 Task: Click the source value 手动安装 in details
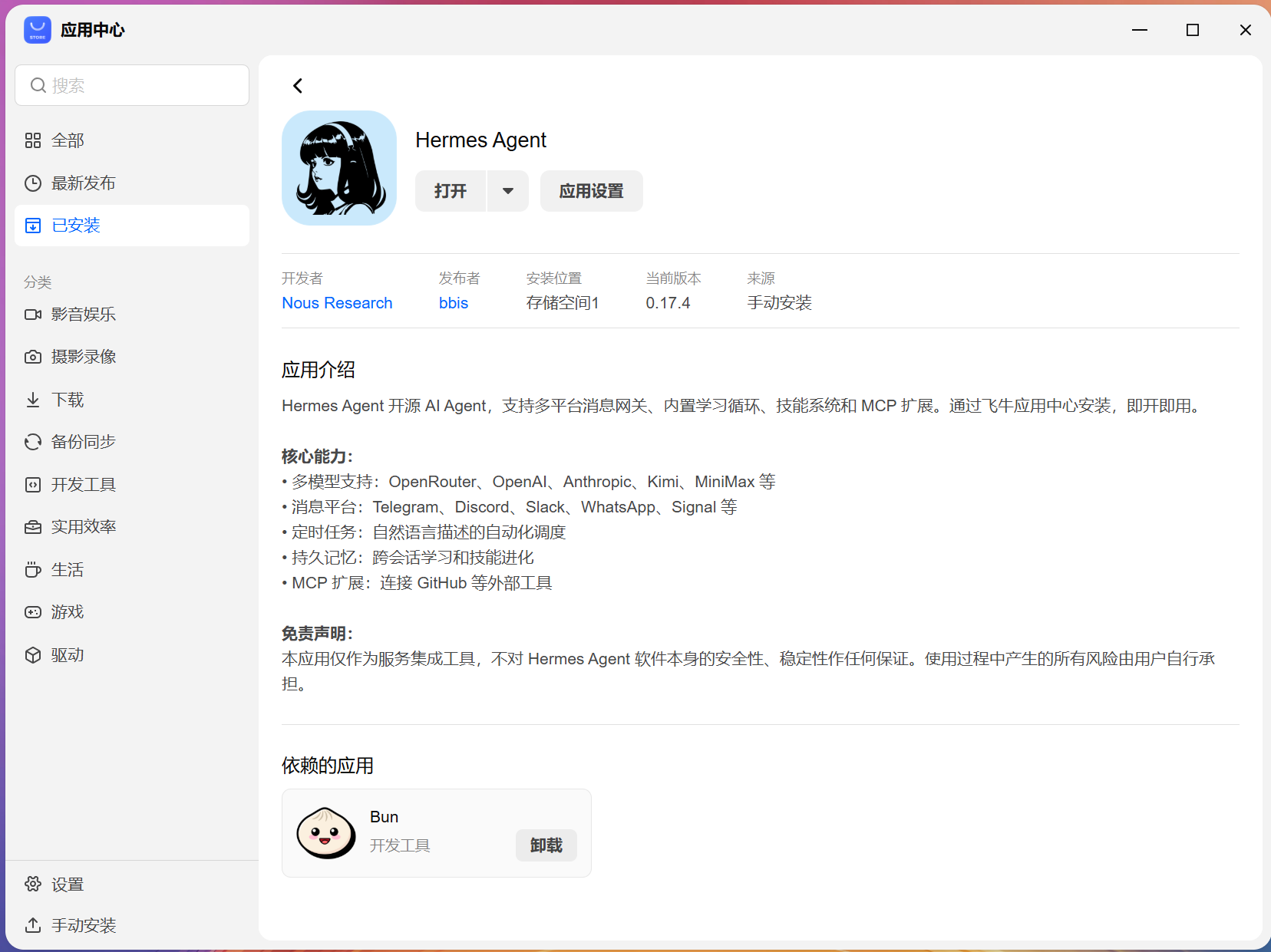point(779,303)
